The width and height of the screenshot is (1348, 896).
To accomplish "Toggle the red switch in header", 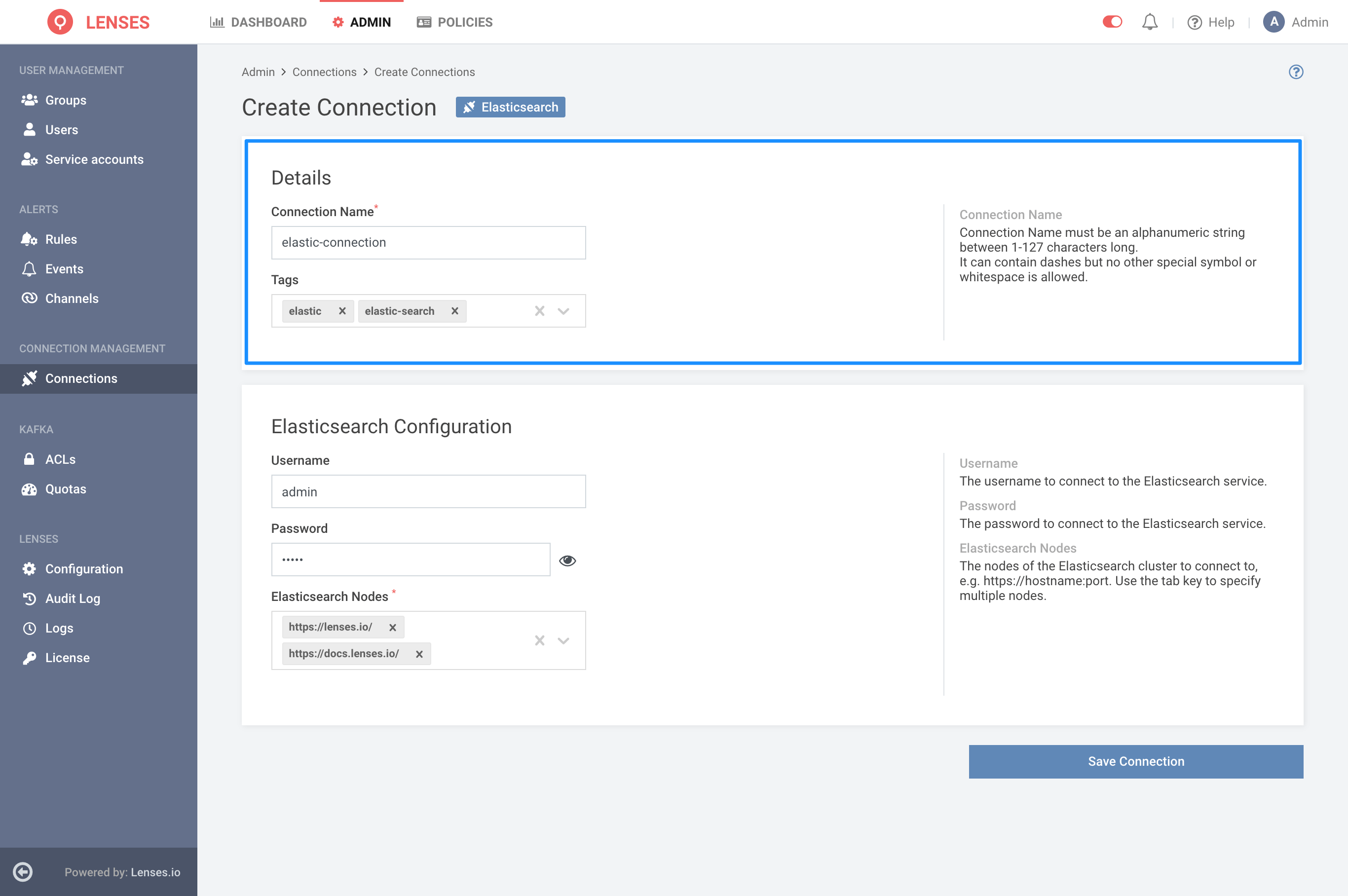I will tap(1112, 22).
